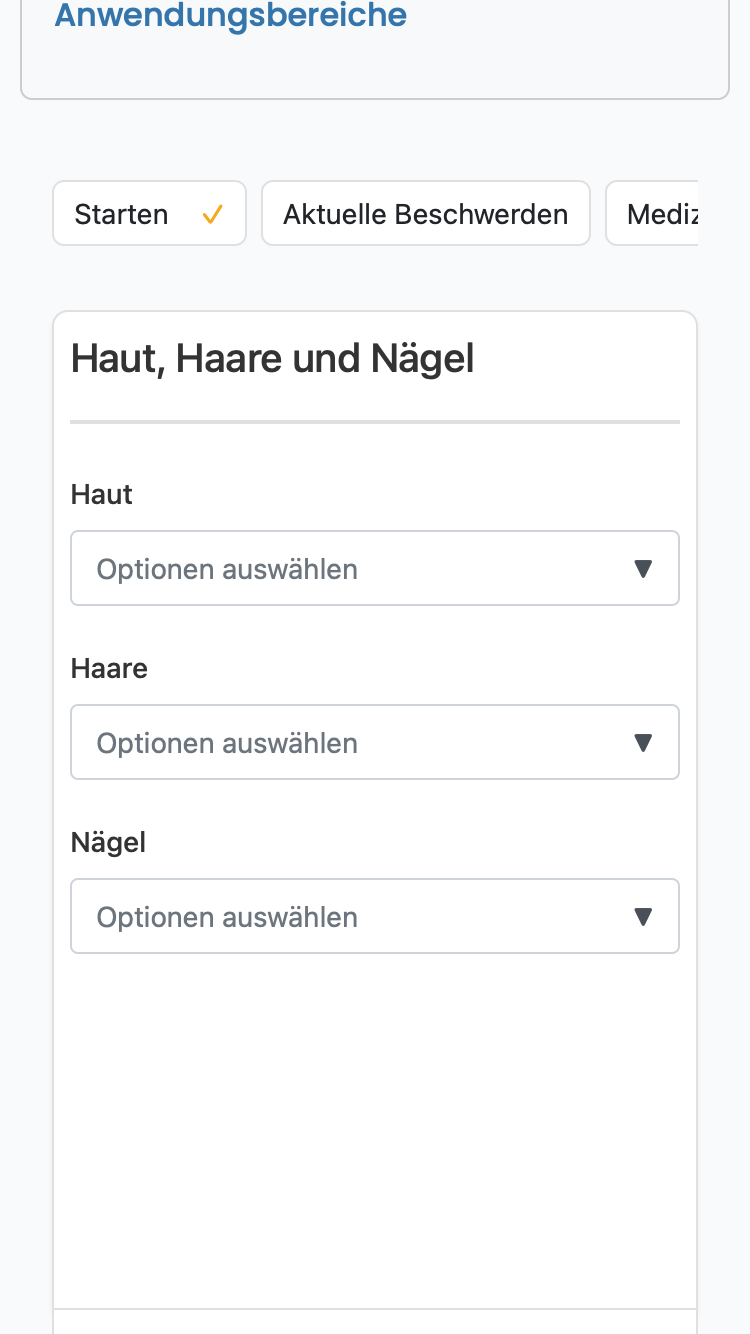The width and height of the screenshot is (750, 1334).
Task: Click the Nägel field label
Action: (108, 842)
